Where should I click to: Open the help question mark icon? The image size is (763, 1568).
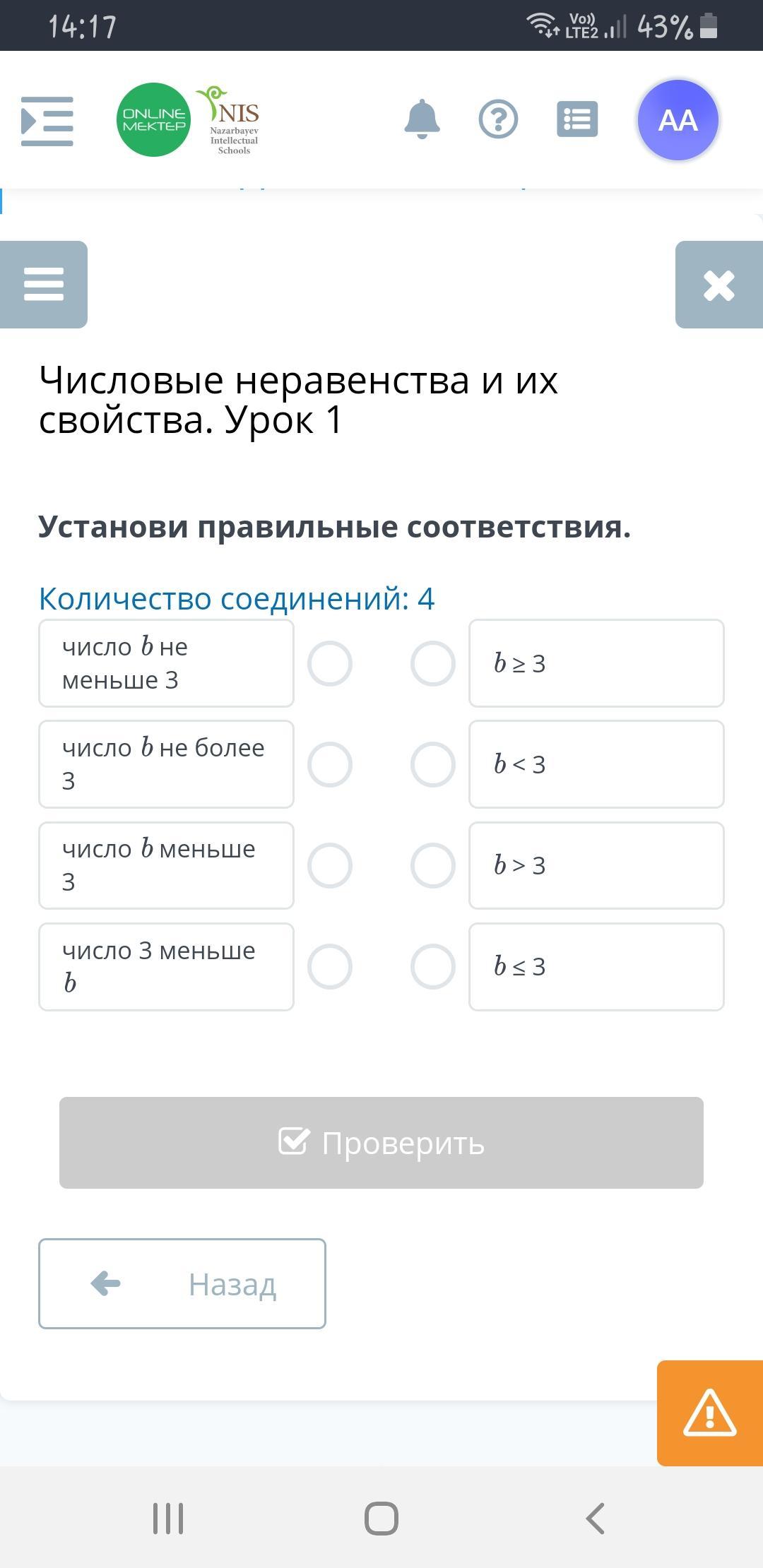[499, 119]
